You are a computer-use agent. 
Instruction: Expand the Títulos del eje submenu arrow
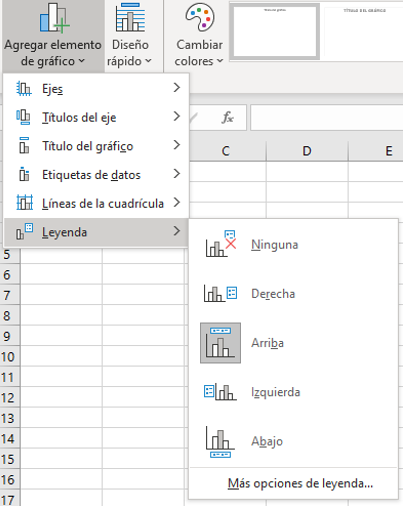(x=177, y=116)
